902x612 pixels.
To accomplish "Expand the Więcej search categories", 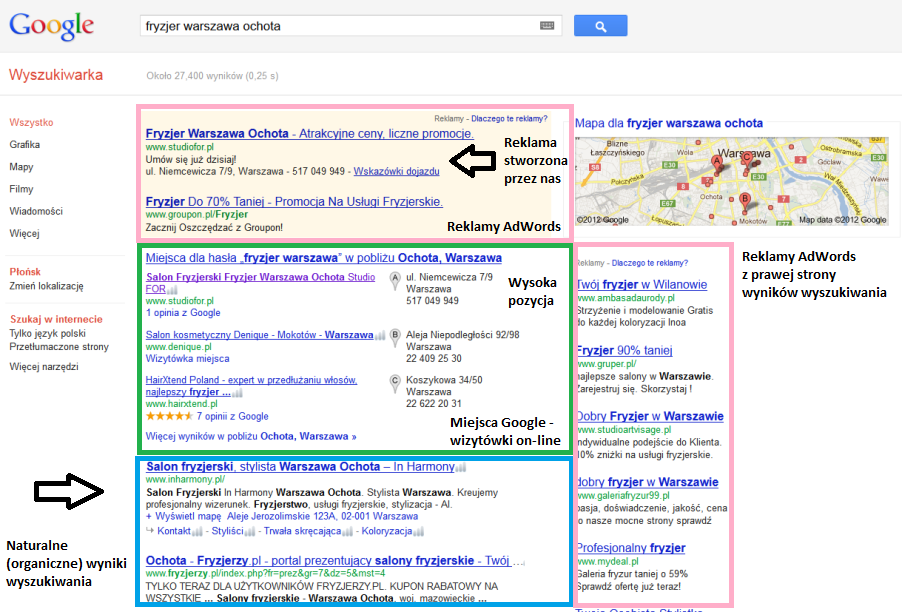I will tap(24, 234).
